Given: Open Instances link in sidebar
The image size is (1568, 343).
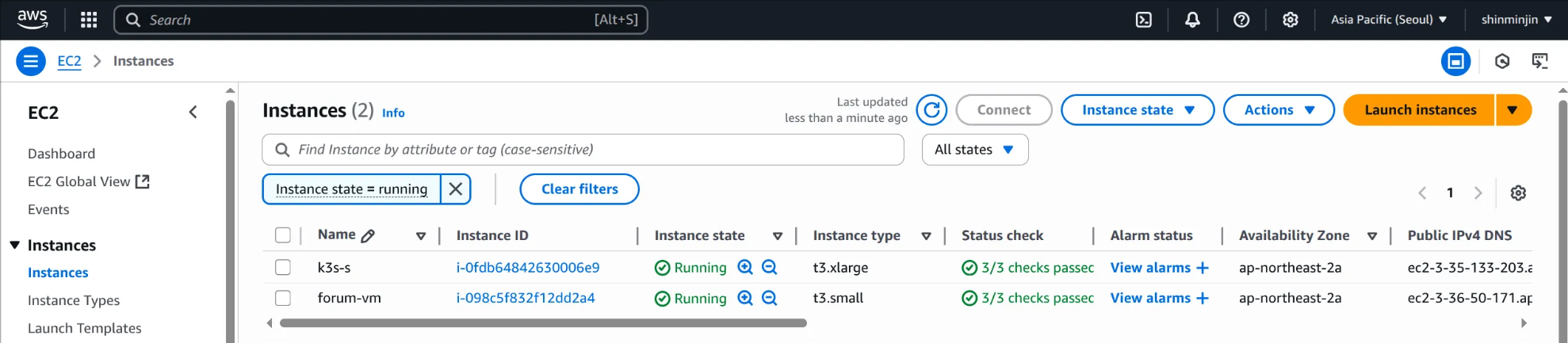Looking at the screenshot, I should coord(58,272).
